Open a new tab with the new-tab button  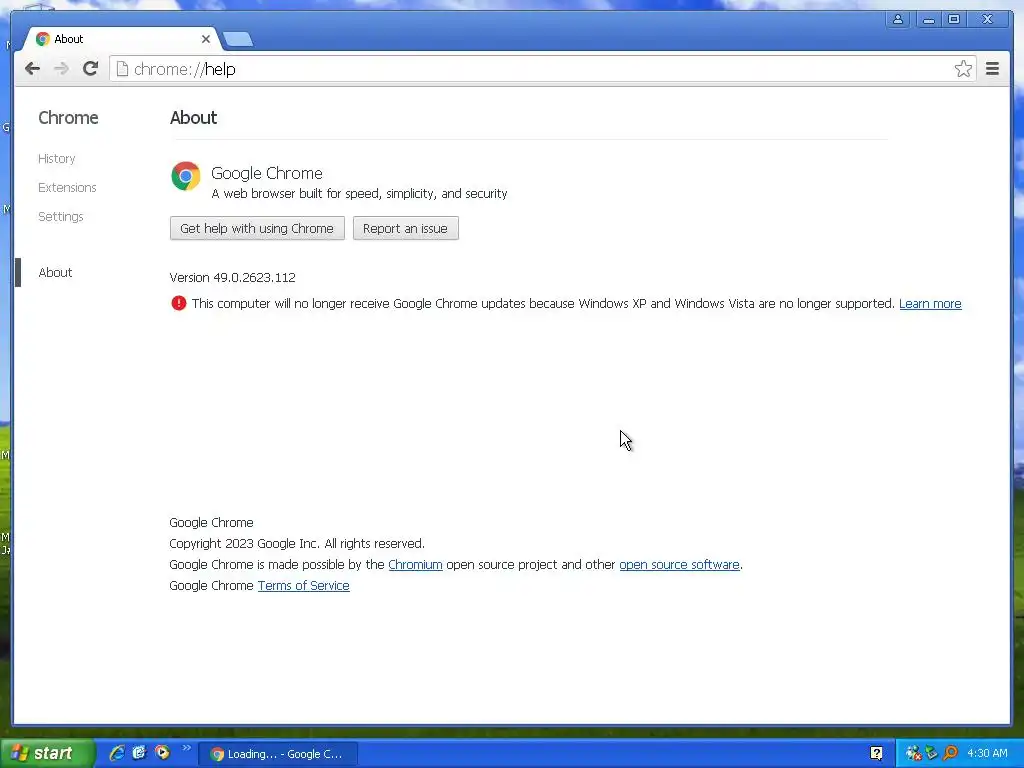point(238,39)
